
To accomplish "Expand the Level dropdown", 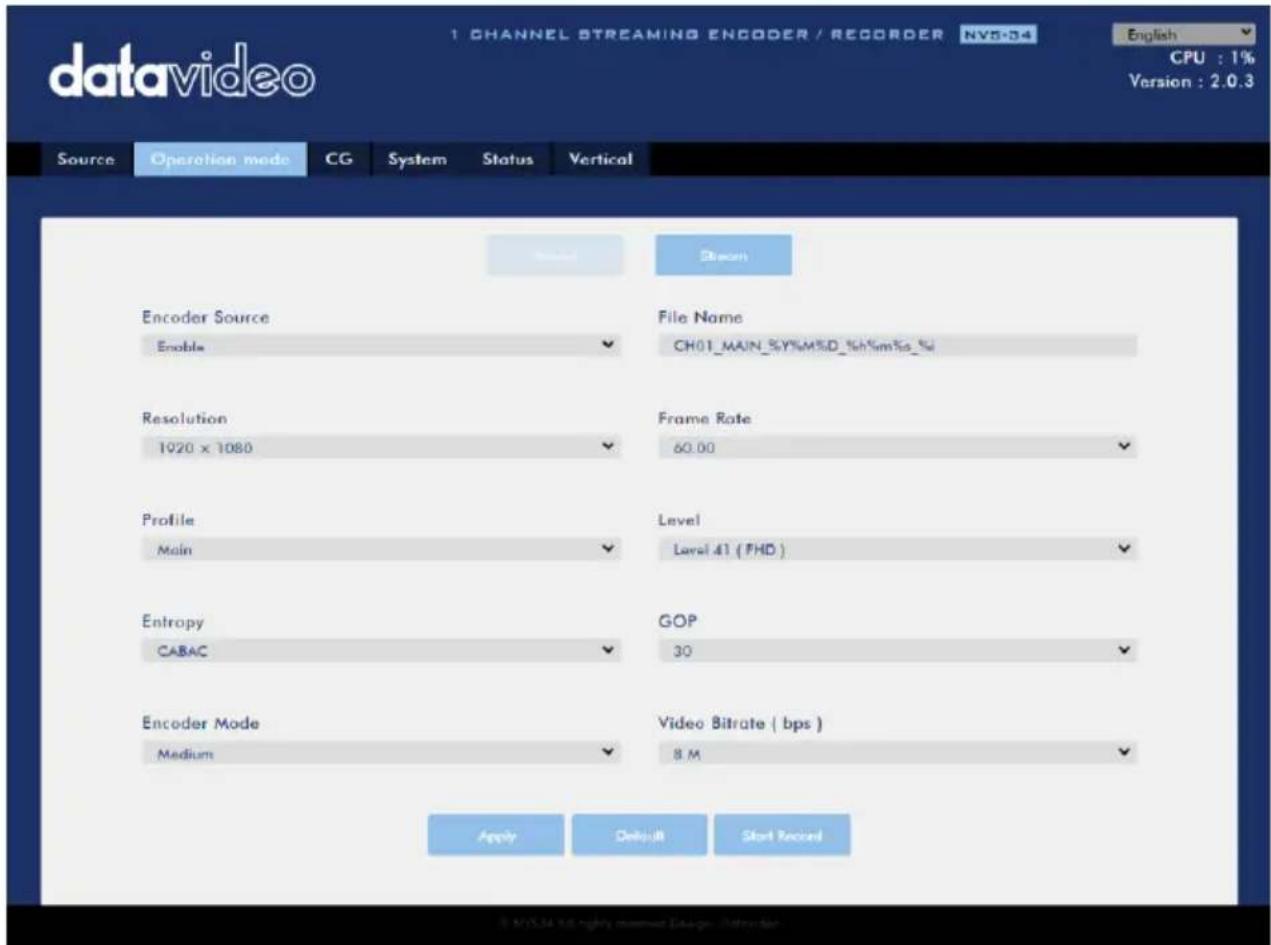I will pos(898,549).
